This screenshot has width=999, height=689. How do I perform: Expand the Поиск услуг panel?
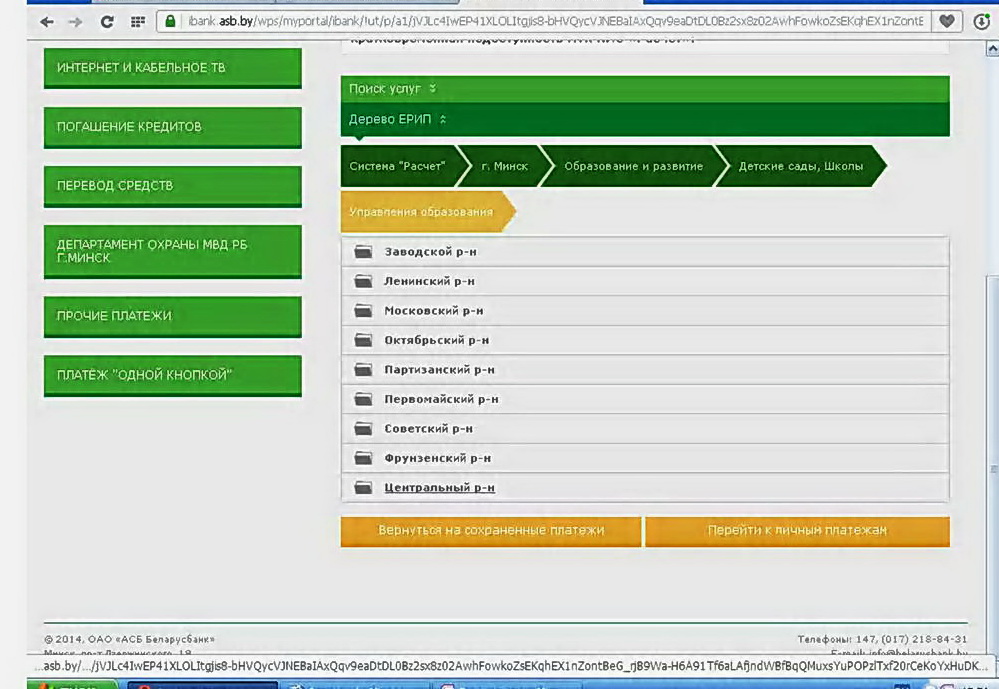click(392, 89)
